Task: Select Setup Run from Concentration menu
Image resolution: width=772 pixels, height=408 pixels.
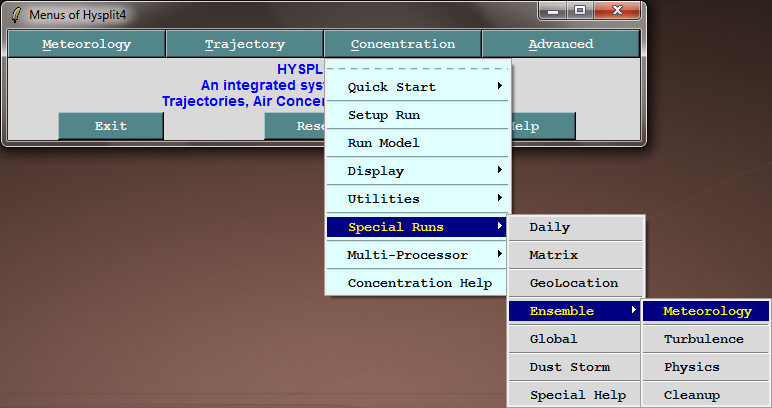Action: coord(418,115)
